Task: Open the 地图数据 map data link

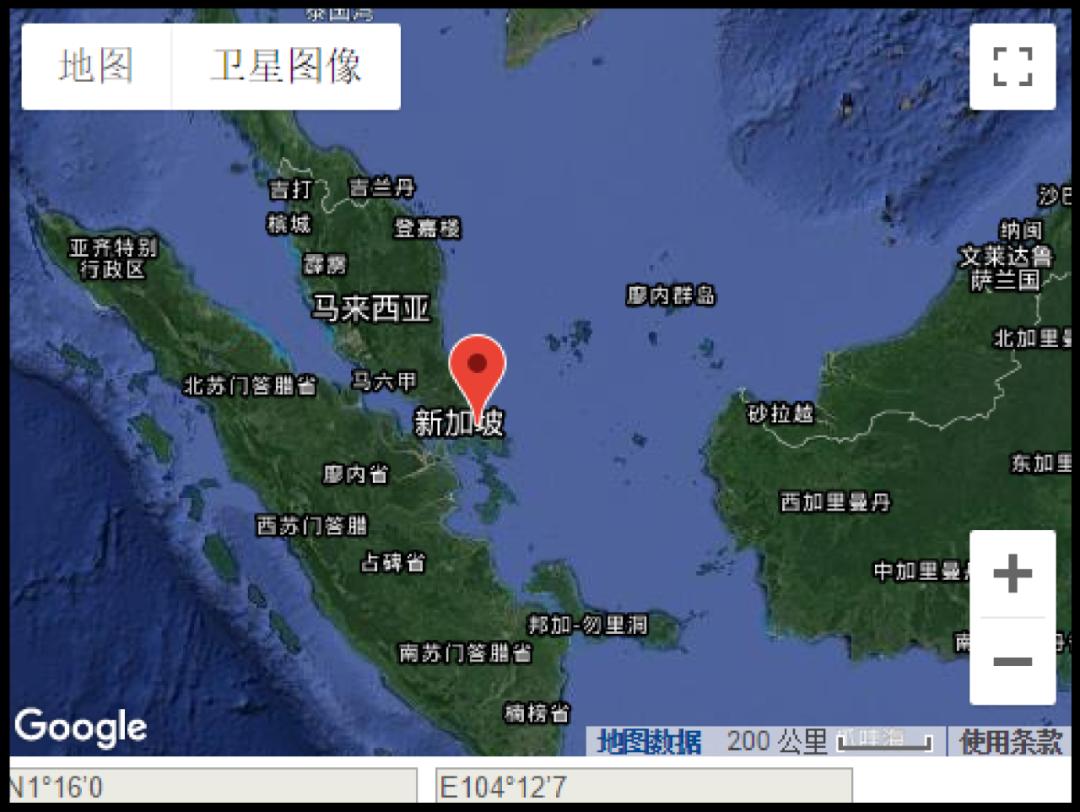Action: point(649,742)
